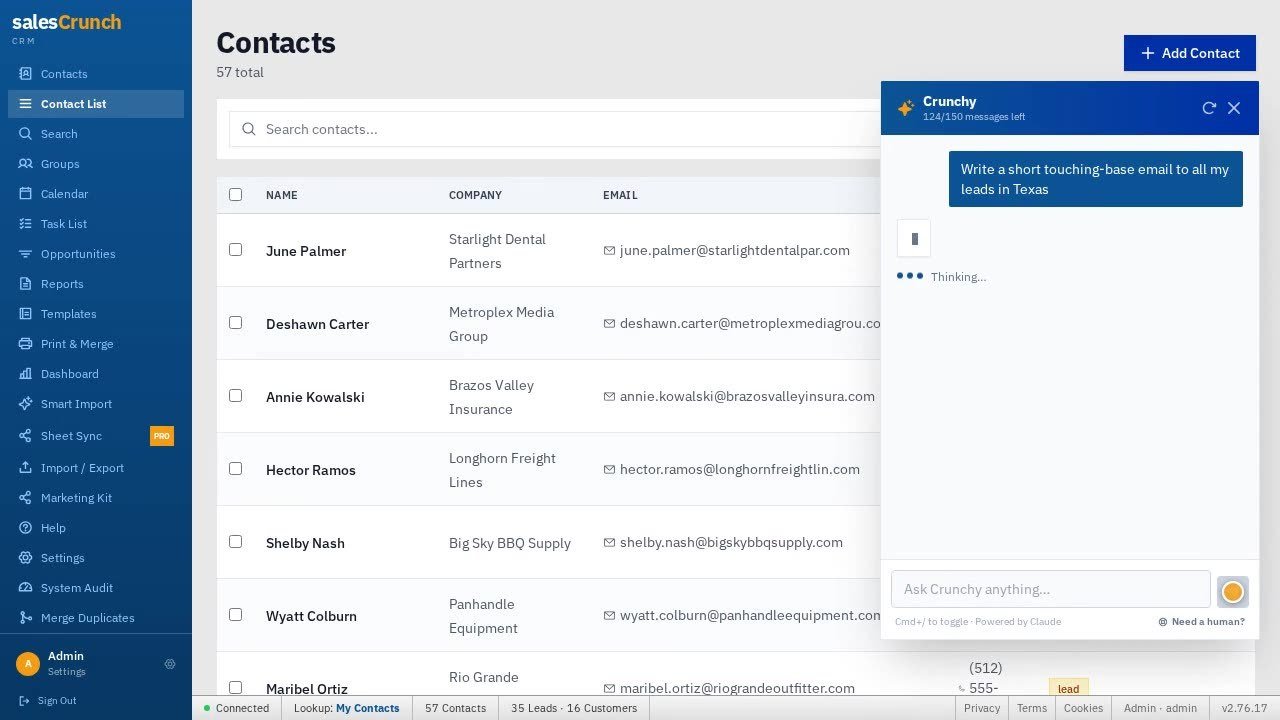The width and height of the screenshot is (1280, 720).
Task: Open Contacts in the sidebar
Action: tap(96, 74)
